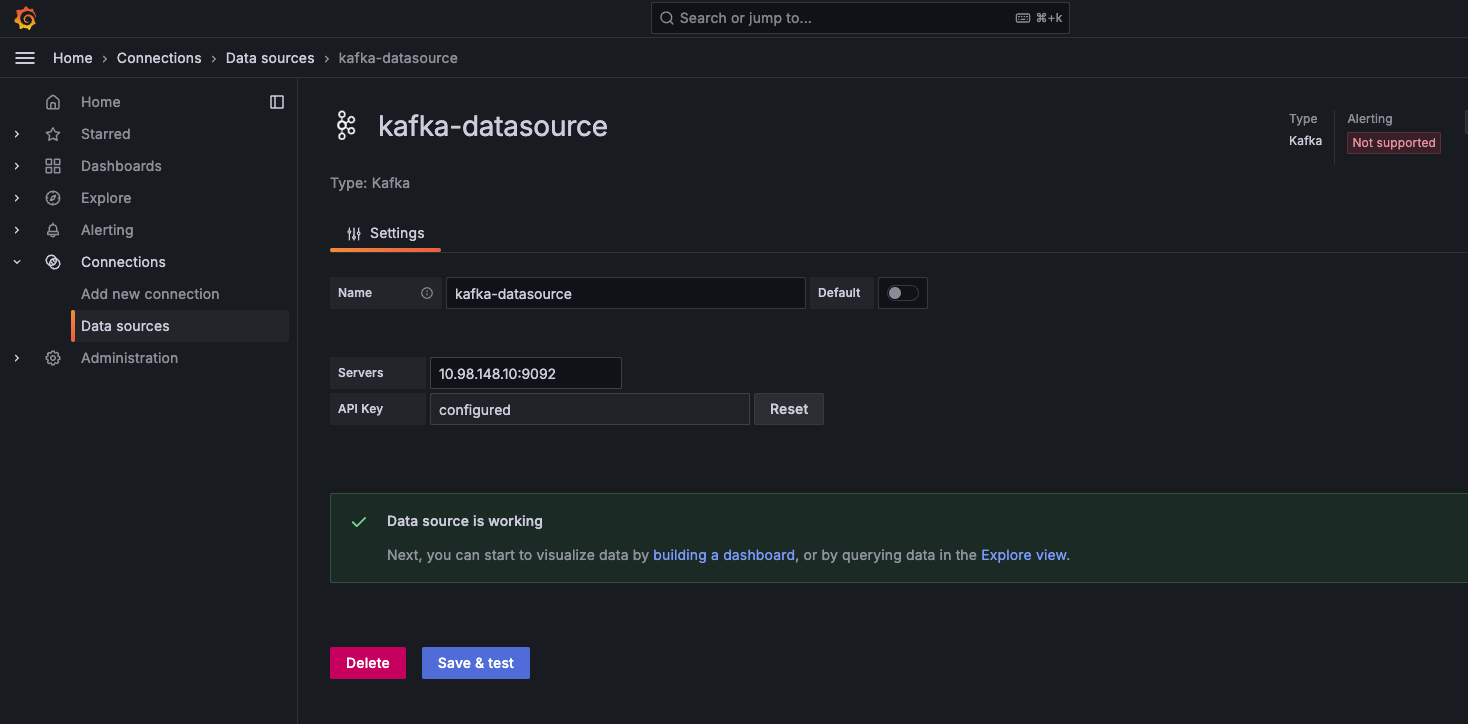Click the Connections plug icon
This screenshot has height=724, width=1468.
[x=53, y=262]
